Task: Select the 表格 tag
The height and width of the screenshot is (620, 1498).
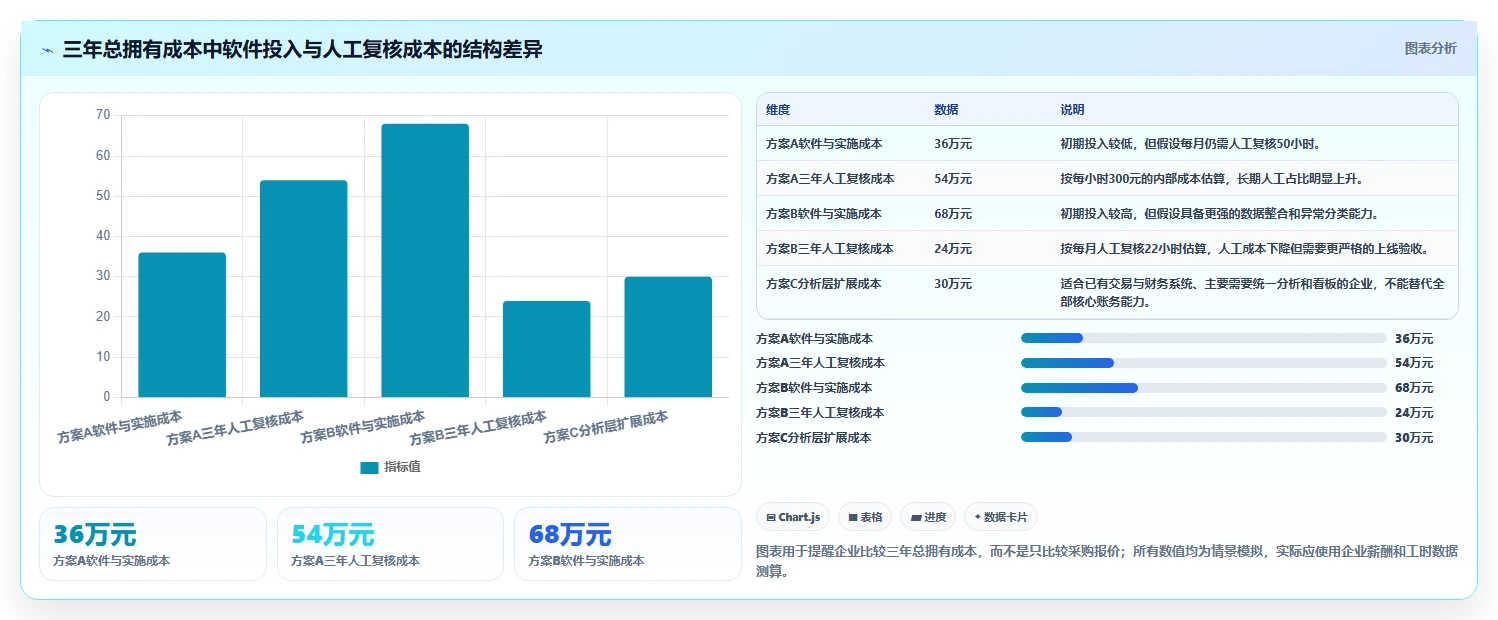Action: click(865, 517)
